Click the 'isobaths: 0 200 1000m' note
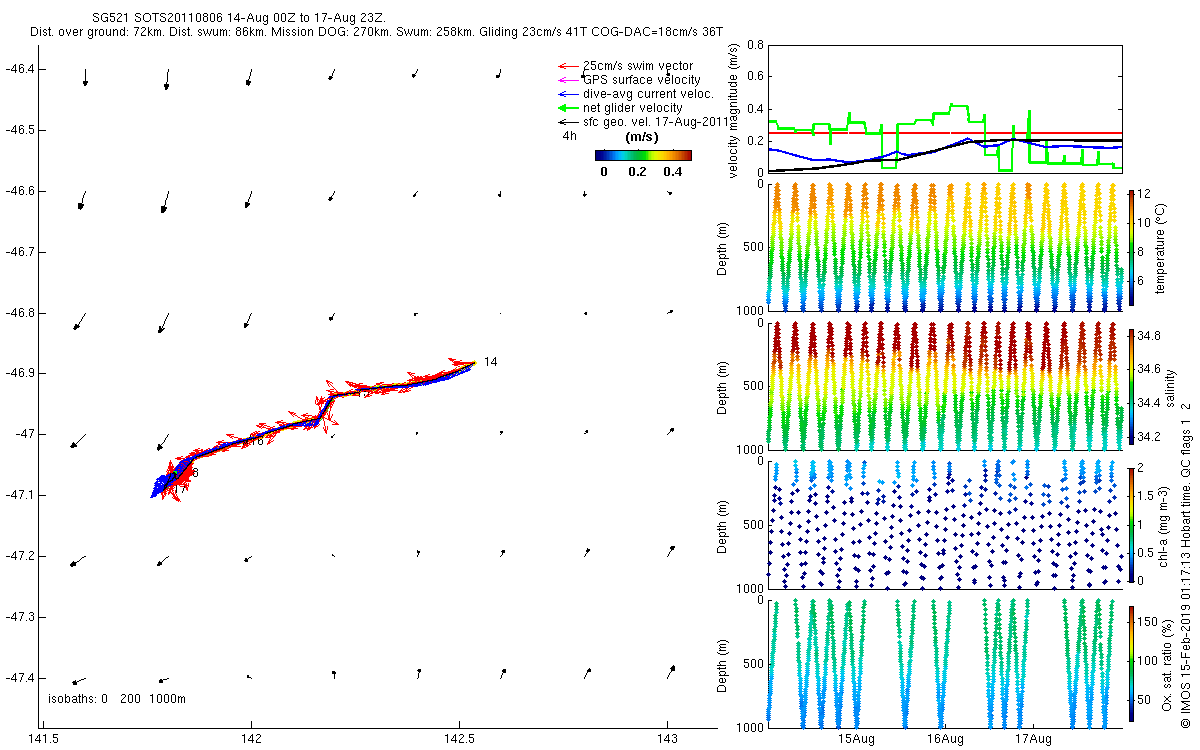Viewport: 1200px width, 750px height. [117, 699]
